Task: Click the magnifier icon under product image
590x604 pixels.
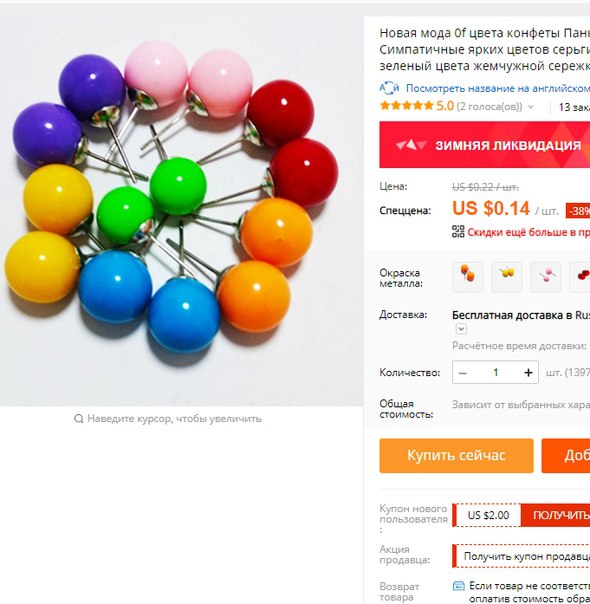Action: point(79,419)
